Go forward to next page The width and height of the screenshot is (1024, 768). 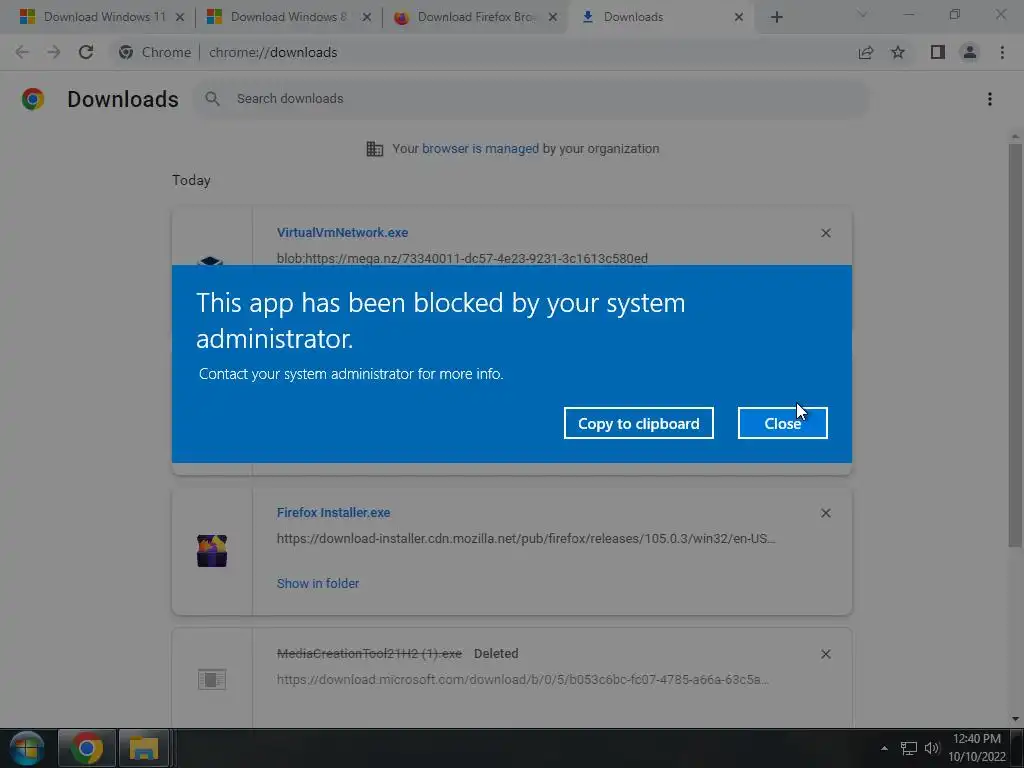[54, 52]
